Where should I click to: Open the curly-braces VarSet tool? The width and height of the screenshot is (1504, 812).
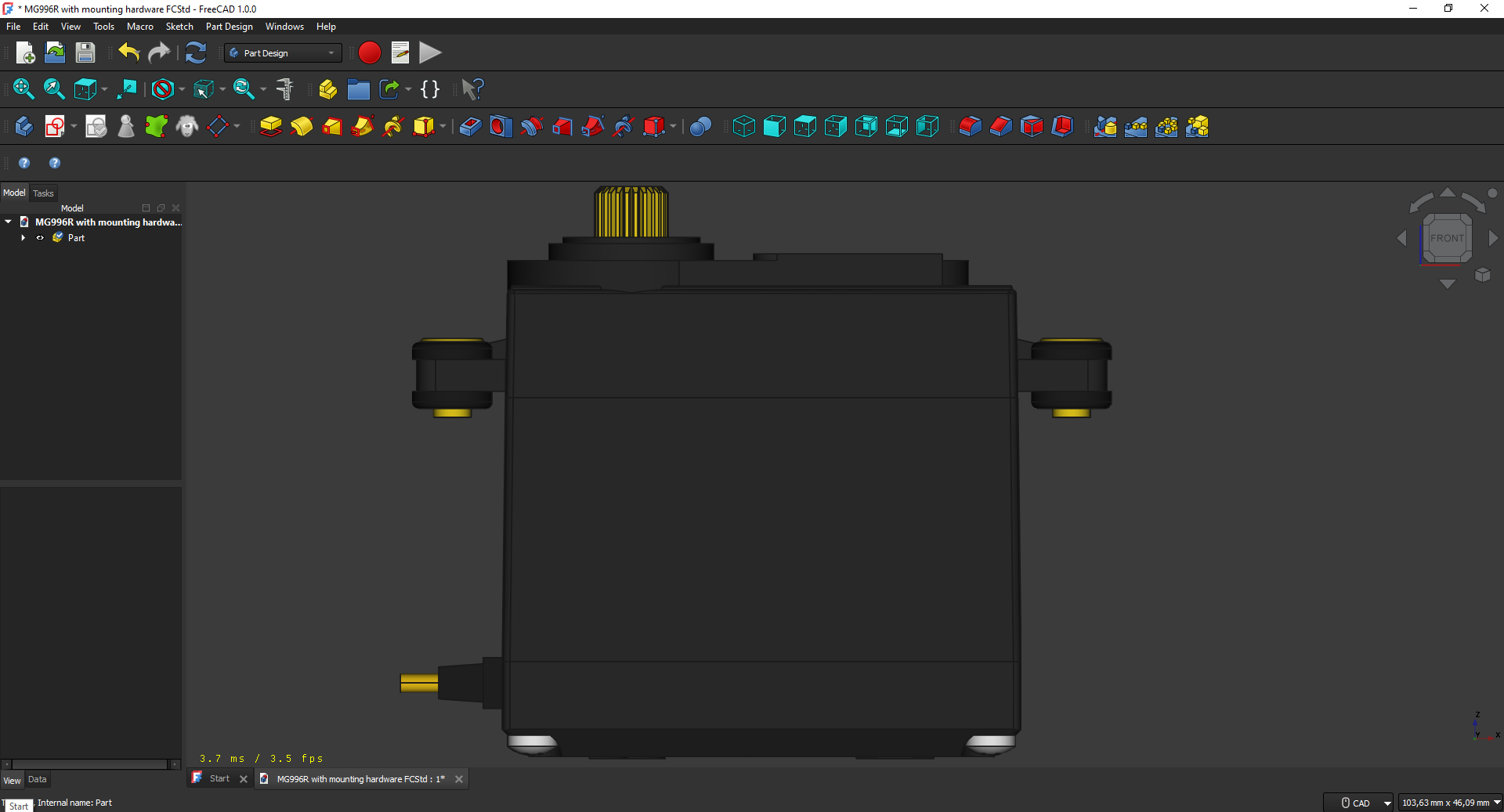(x=430, y=89)
